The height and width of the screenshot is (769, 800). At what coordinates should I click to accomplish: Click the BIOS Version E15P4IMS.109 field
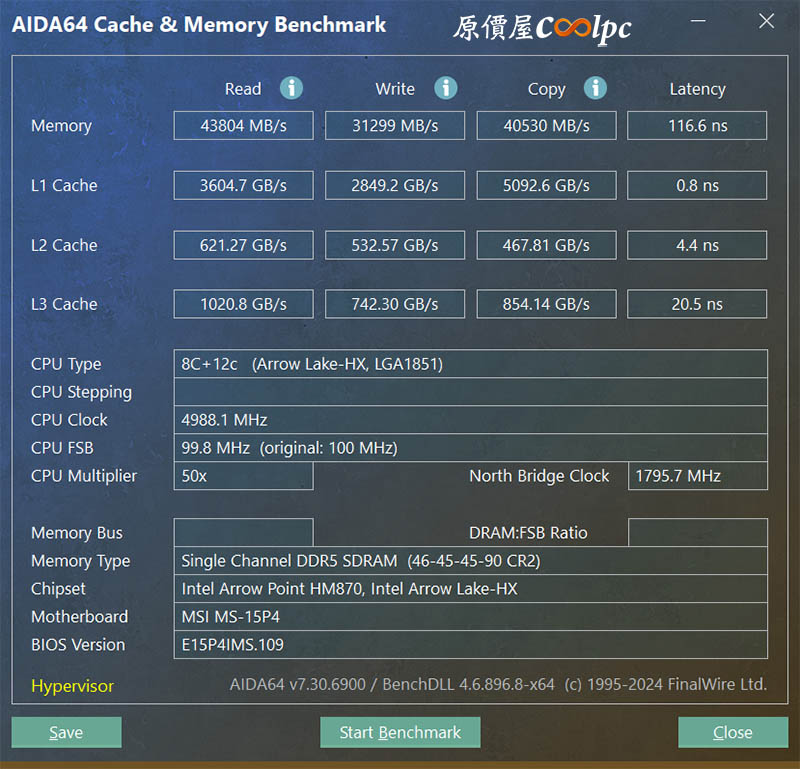470,645
